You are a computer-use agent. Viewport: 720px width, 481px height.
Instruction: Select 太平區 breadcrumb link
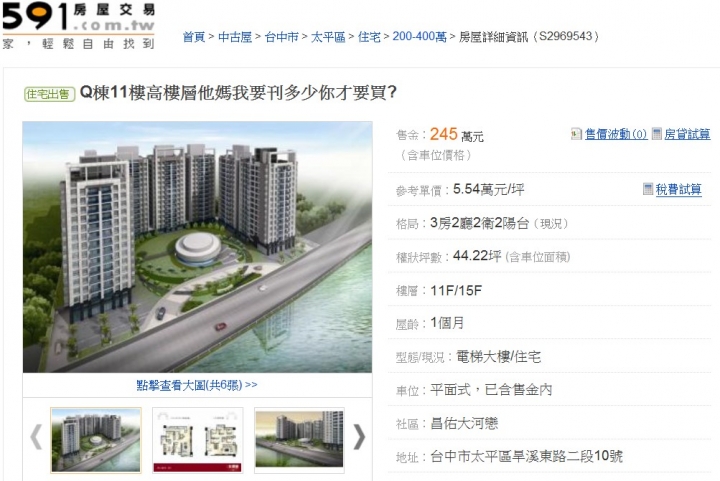328,37
